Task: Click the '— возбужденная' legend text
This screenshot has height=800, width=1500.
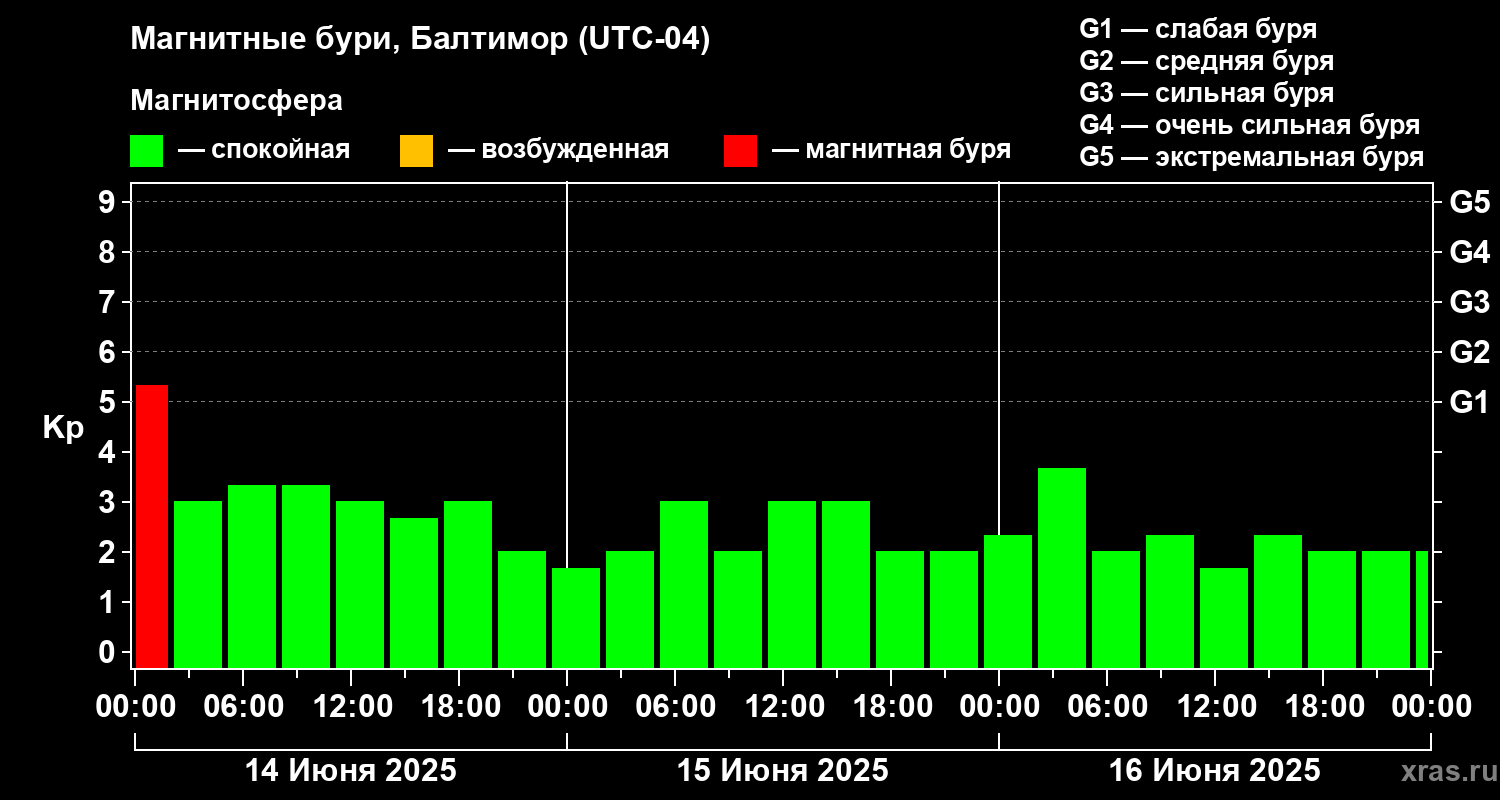Action: (558, 151)
